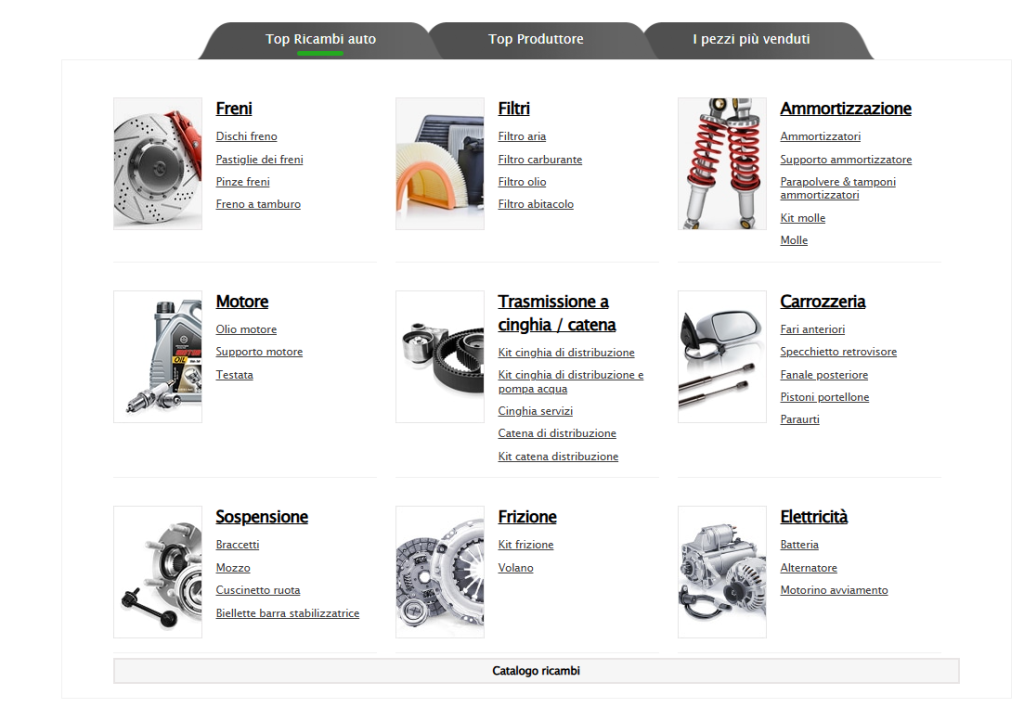Open the Ammortizzazione category heading

[x=846, y=108]
